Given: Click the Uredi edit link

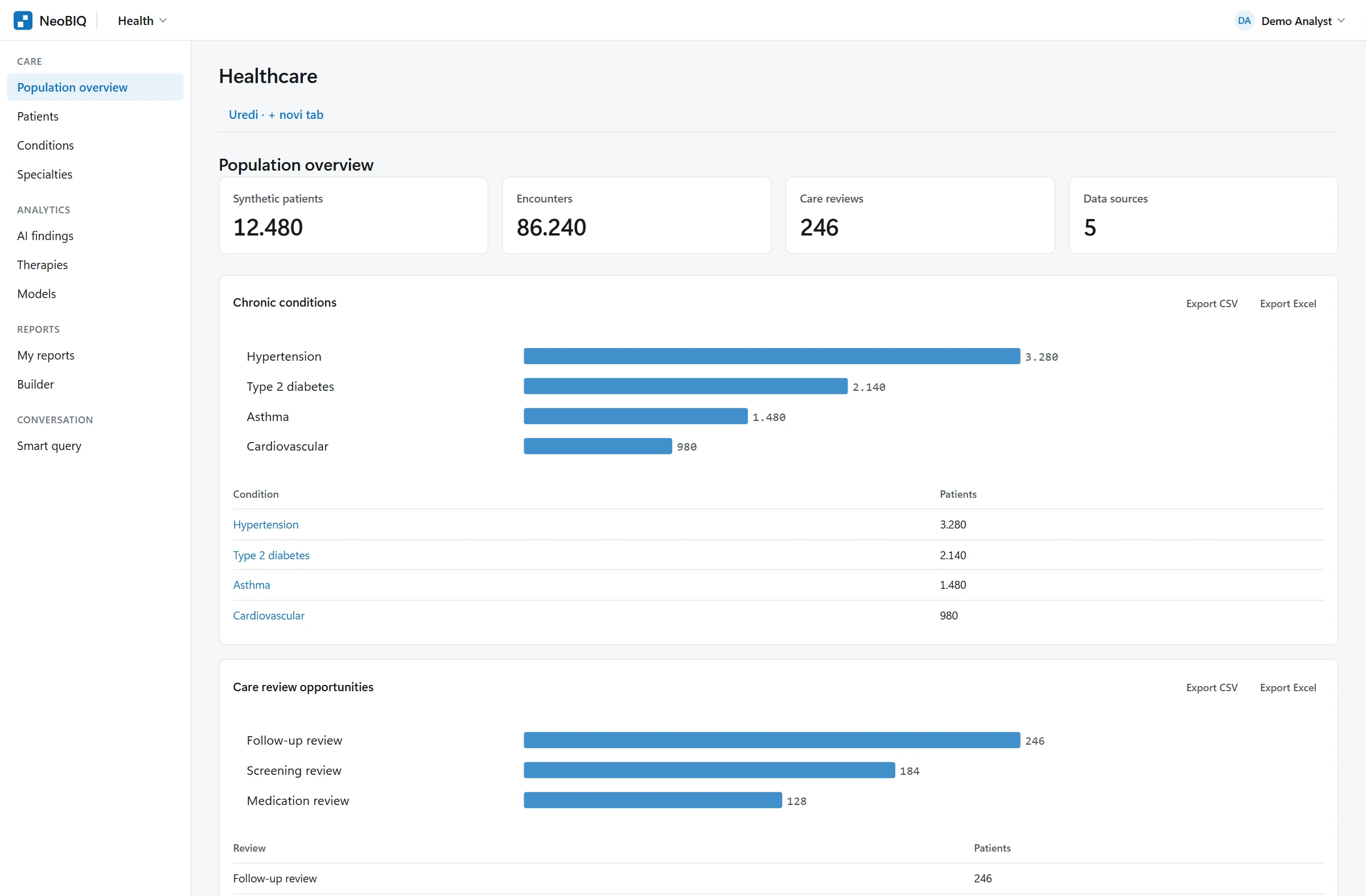Looking at the screenshot, I should point(244,115).
